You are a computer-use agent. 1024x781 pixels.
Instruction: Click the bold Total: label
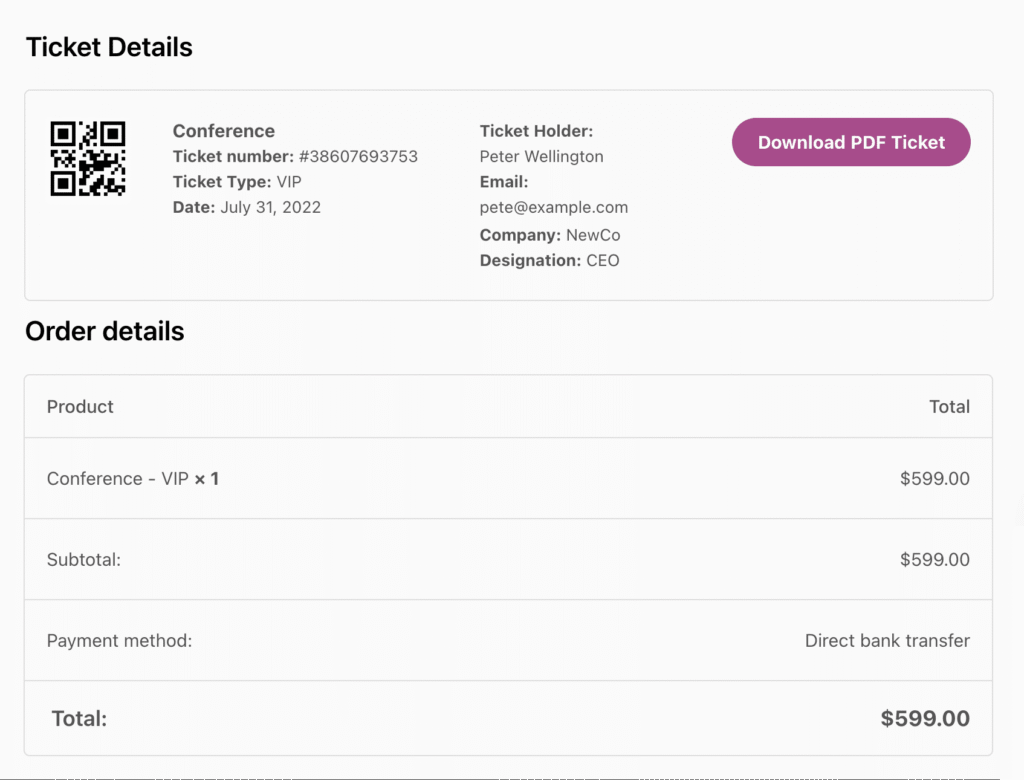[79, 718]
